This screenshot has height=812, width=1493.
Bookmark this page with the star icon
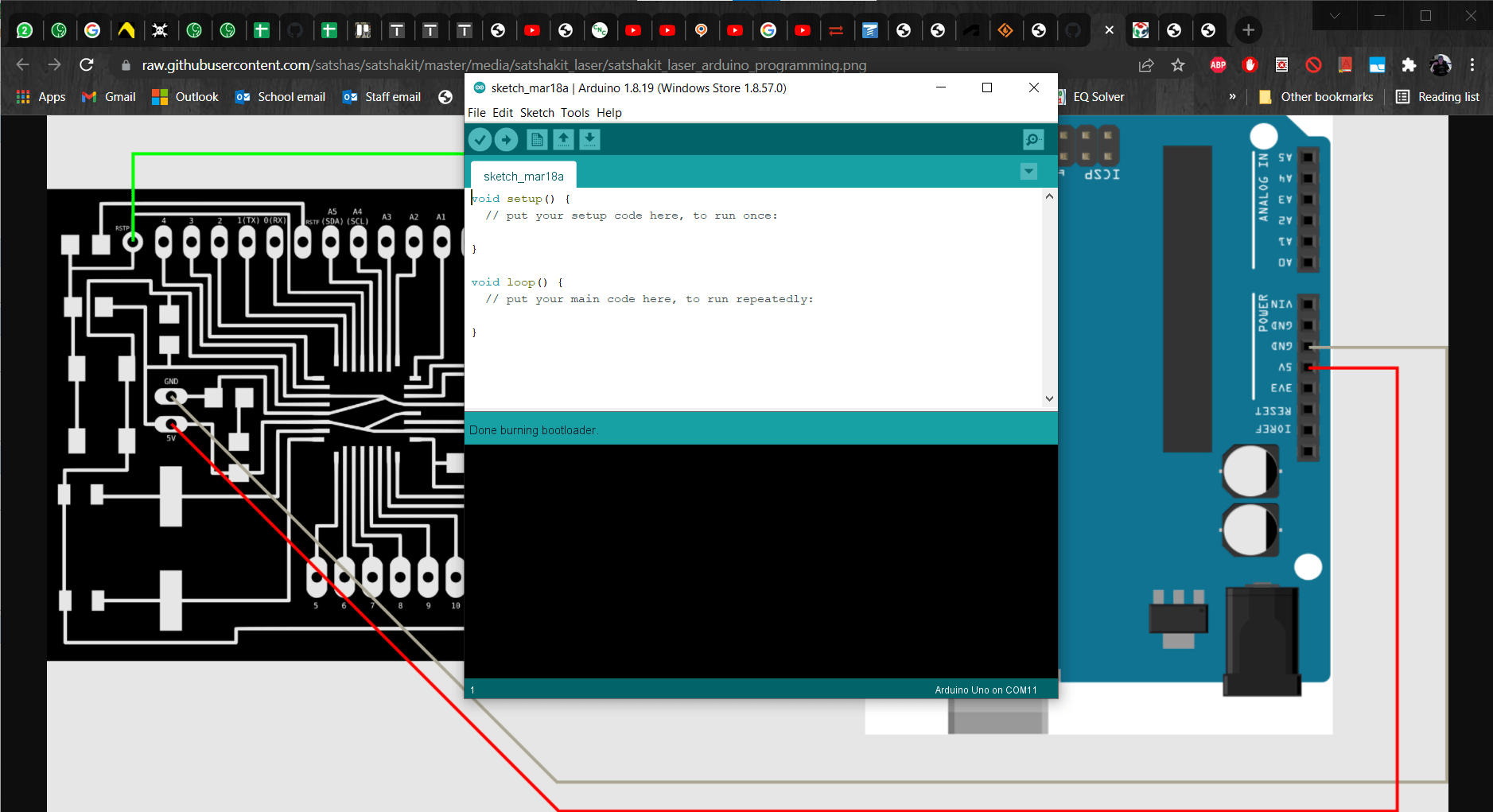(1178, 65)
